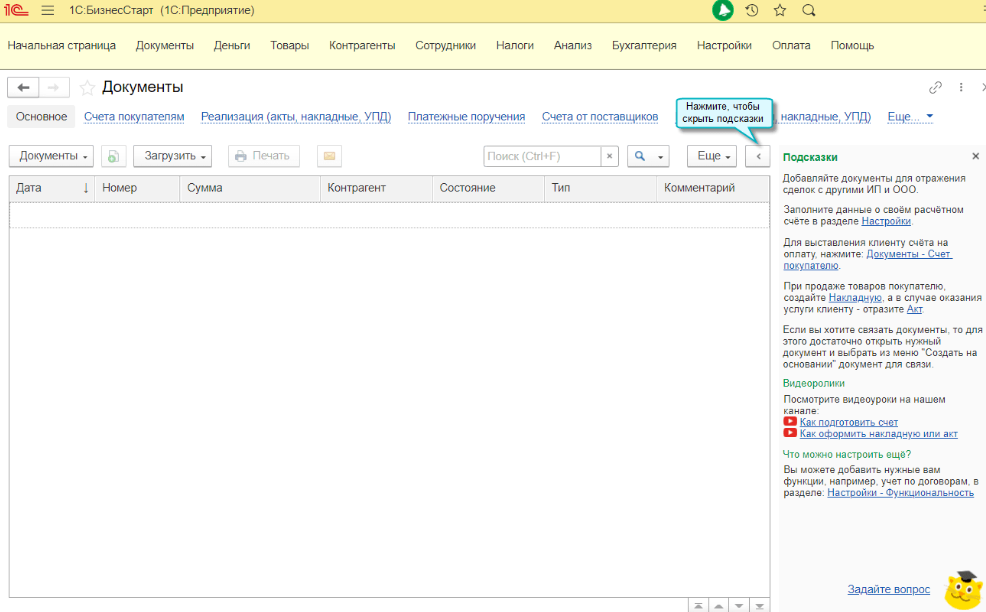Viewport: 986px width, 612px height.
Task: Click the orange envelope send icon
Action: point(329,156)
